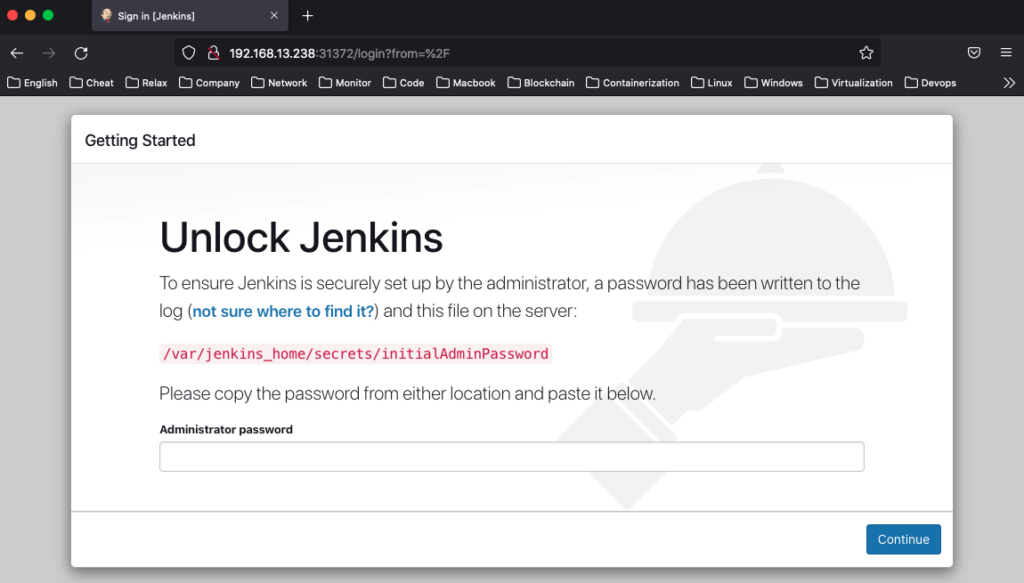Open the shield tracking protection icon
The height and width of the screenshot is (583, 1024).
tap(189, 53)
